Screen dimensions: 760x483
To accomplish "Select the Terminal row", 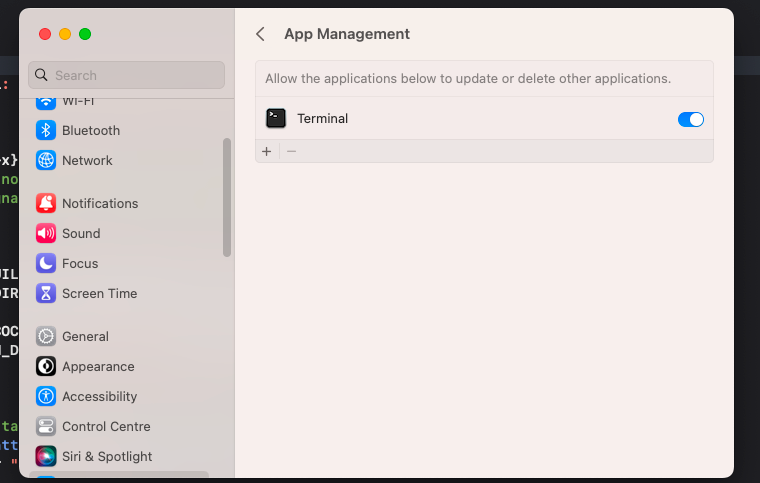I will pyautogui.click(x=484, y=118).
